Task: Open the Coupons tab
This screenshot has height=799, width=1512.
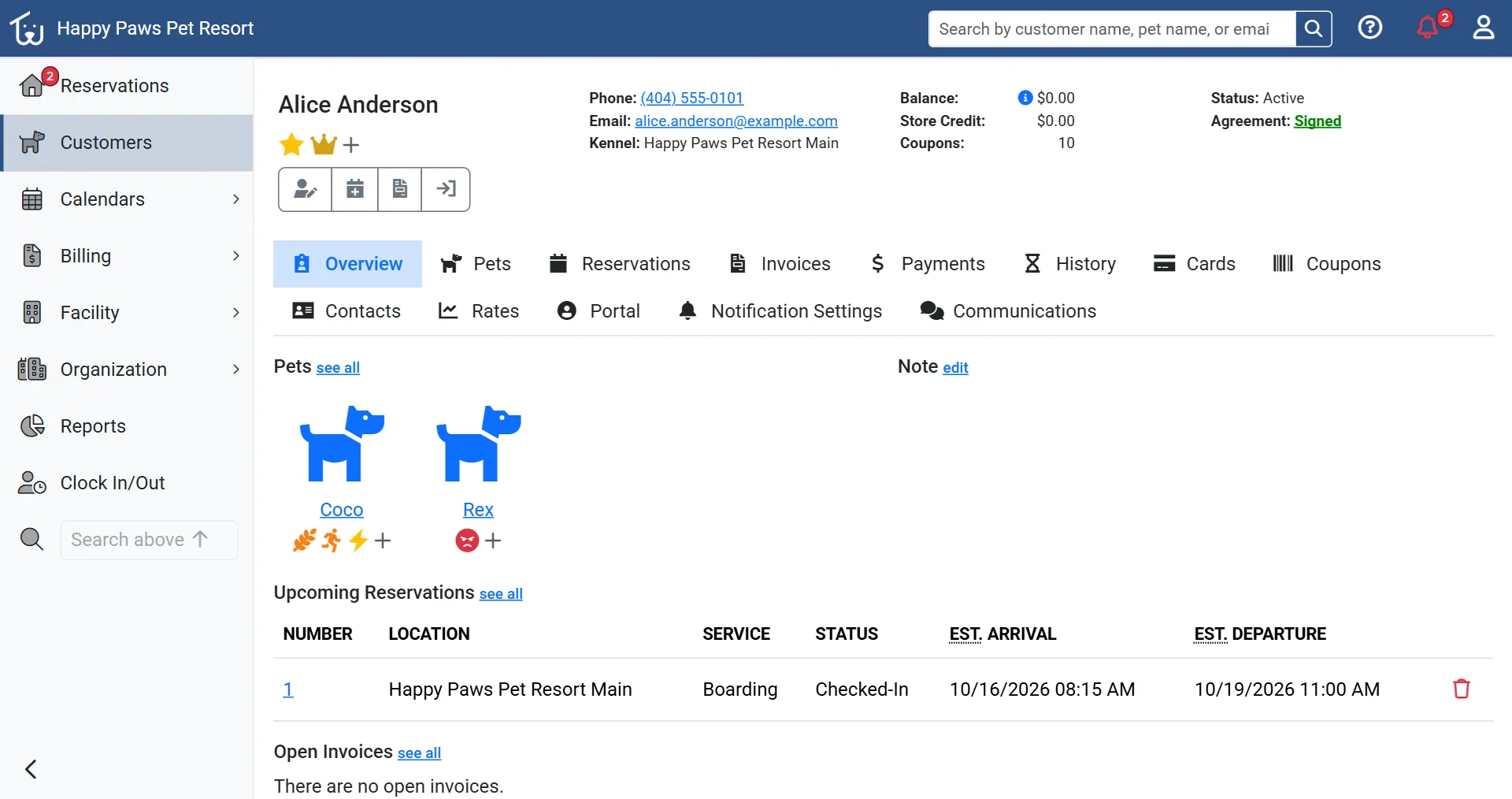Action: pyautogui.click(x=1327, y=264)
